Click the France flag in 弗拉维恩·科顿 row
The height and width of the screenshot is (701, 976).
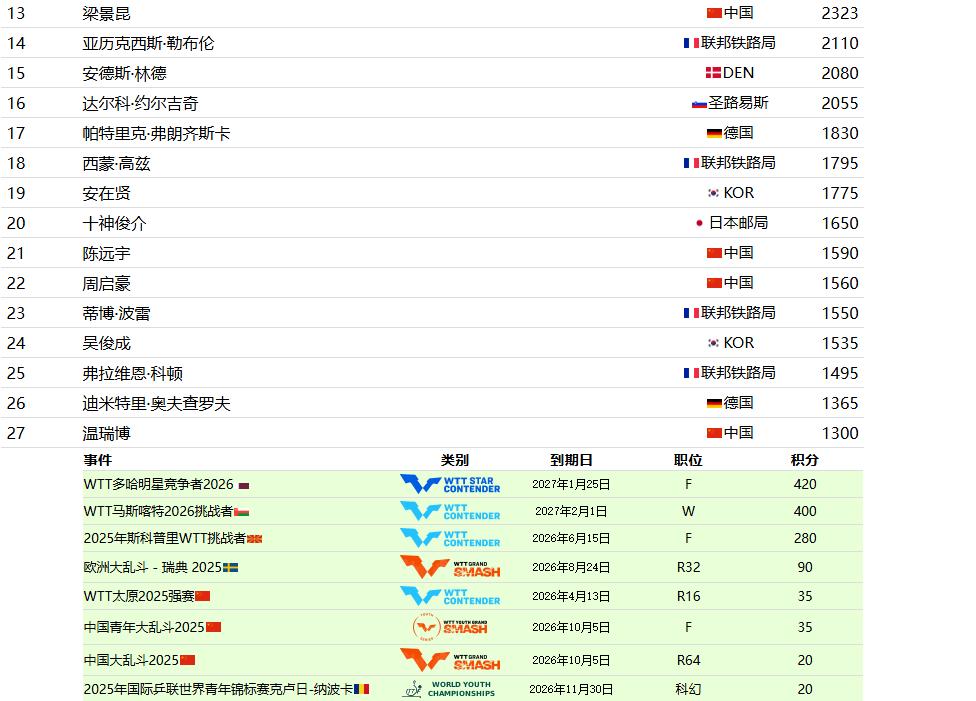point(691,373)
